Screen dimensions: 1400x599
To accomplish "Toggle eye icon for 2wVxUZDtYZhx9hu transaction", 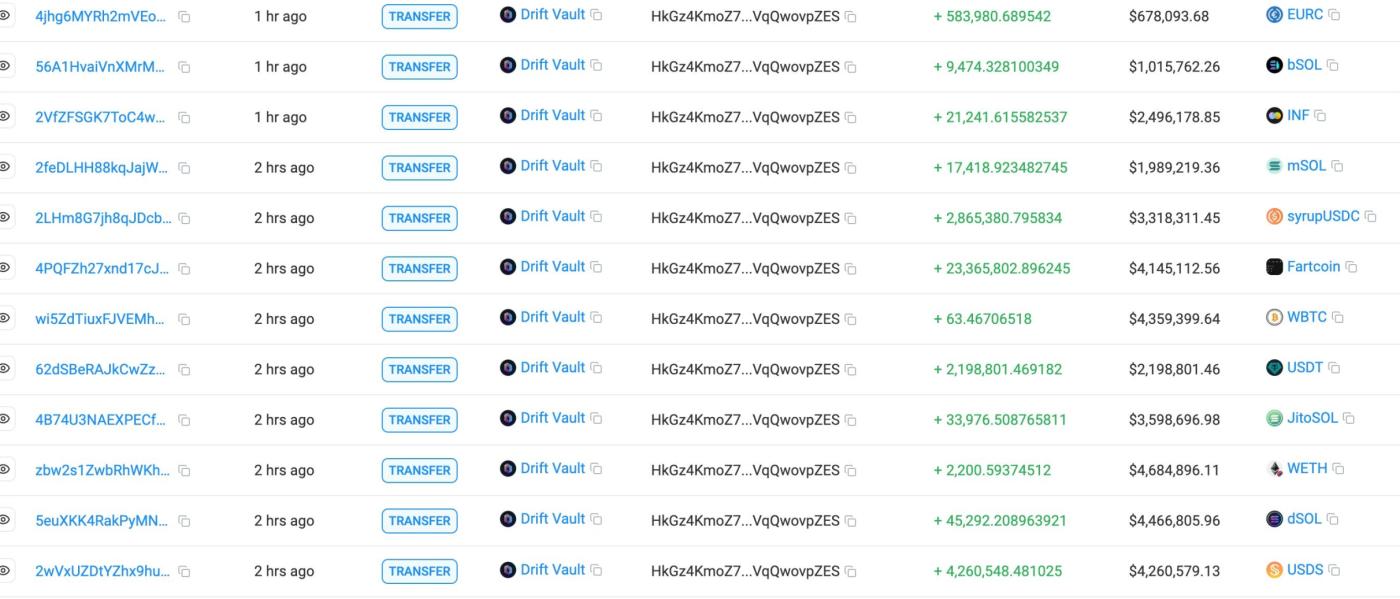I will 5,571.
